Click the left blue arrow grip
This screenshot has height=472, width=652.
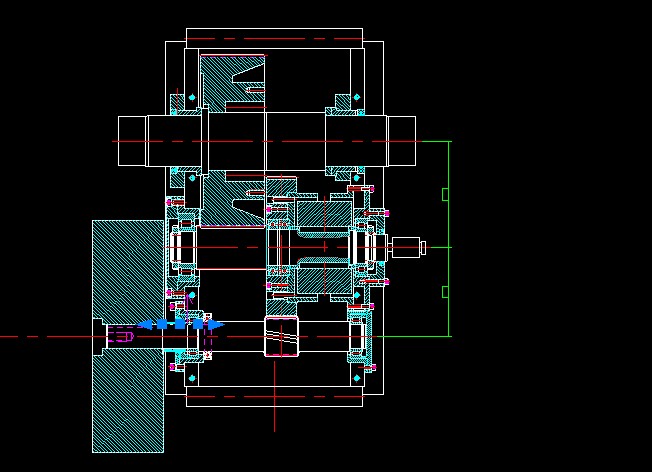click(x=145, y=325)
